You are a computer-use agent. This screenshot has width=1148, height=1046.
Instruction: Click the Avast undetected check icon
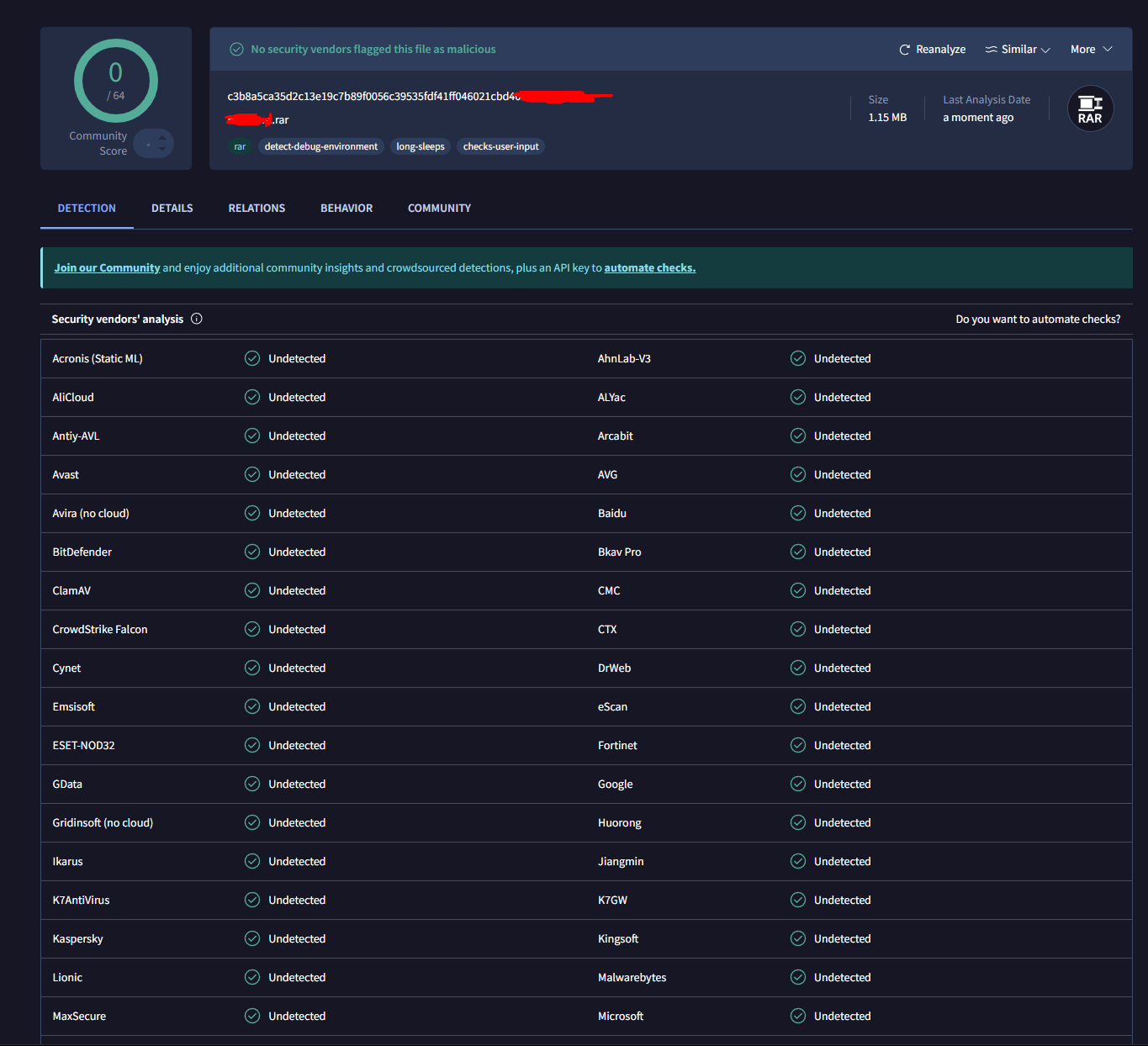click(x=252, y=474)
